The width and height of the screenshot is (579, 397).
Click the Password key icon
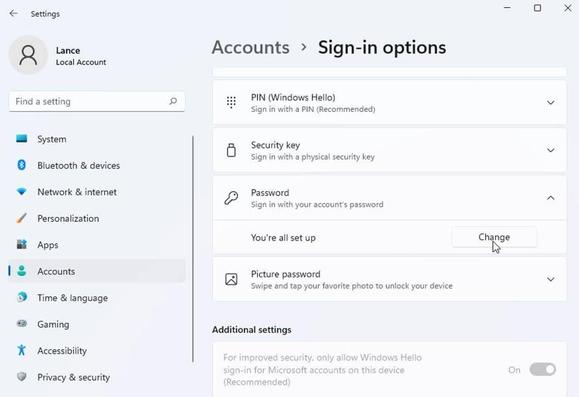[x=231, y=198]
